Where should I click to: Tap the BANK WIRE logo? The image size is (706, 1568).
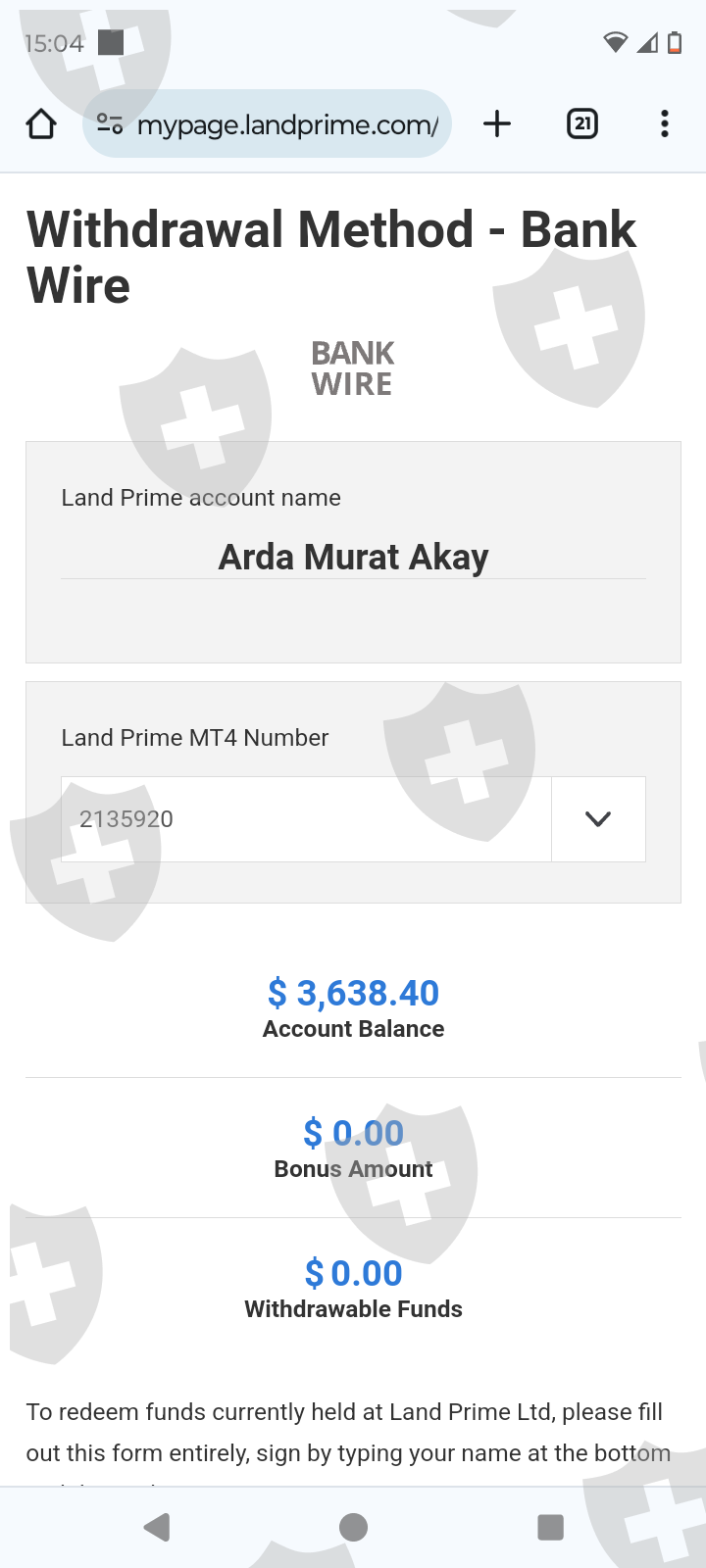(353, 368)
